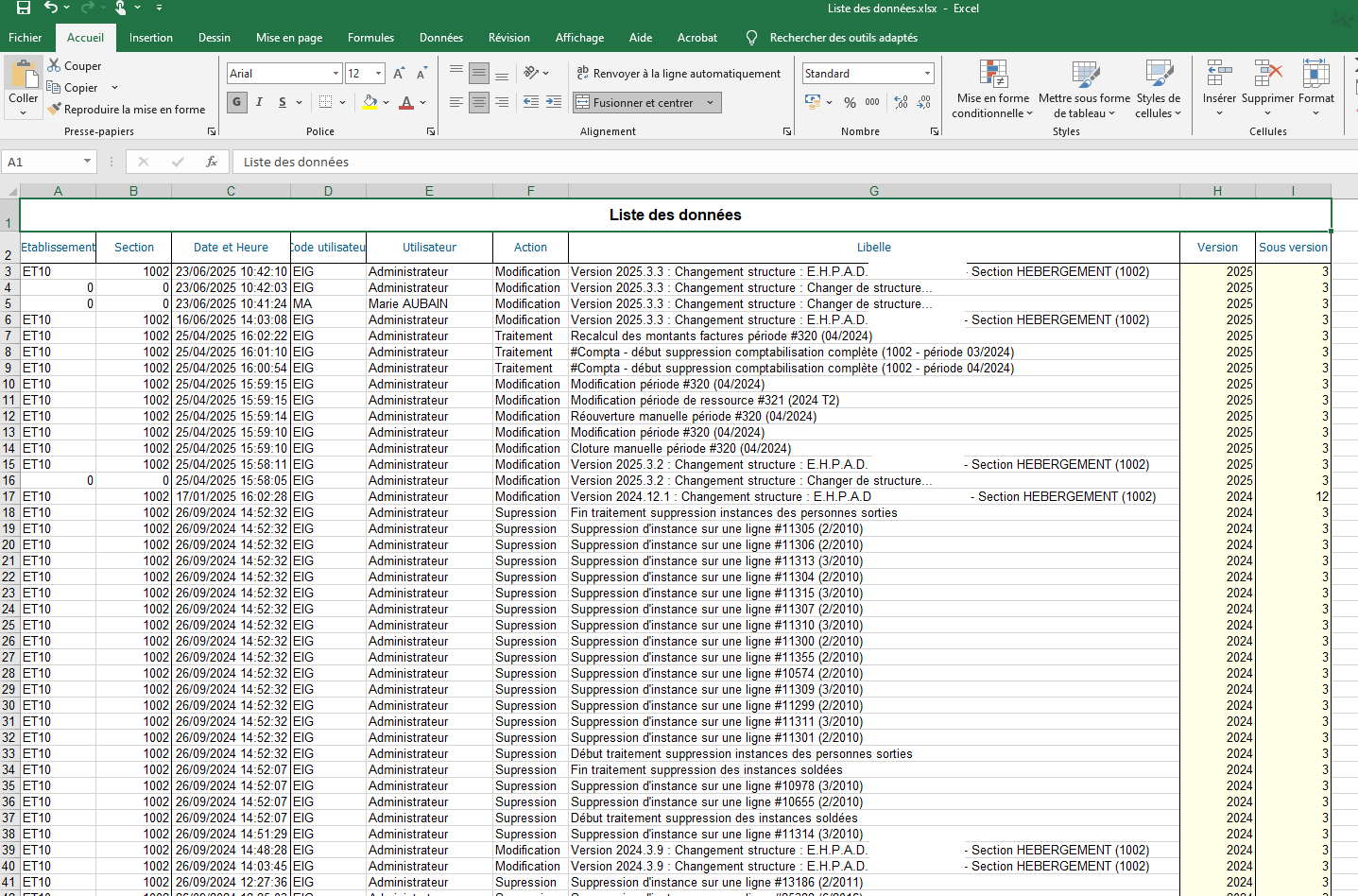Screen dimensions: 1358x896
Task: Open the Arial font name dropdown
Action: click(335, 74)
